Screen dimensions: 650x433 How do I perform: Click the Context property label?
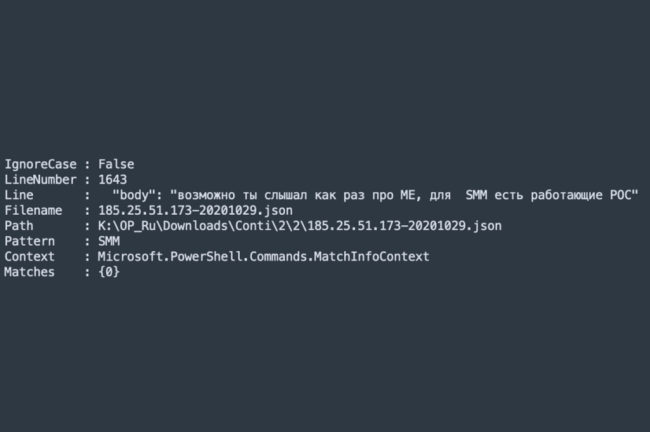click(x=30, y=256)
